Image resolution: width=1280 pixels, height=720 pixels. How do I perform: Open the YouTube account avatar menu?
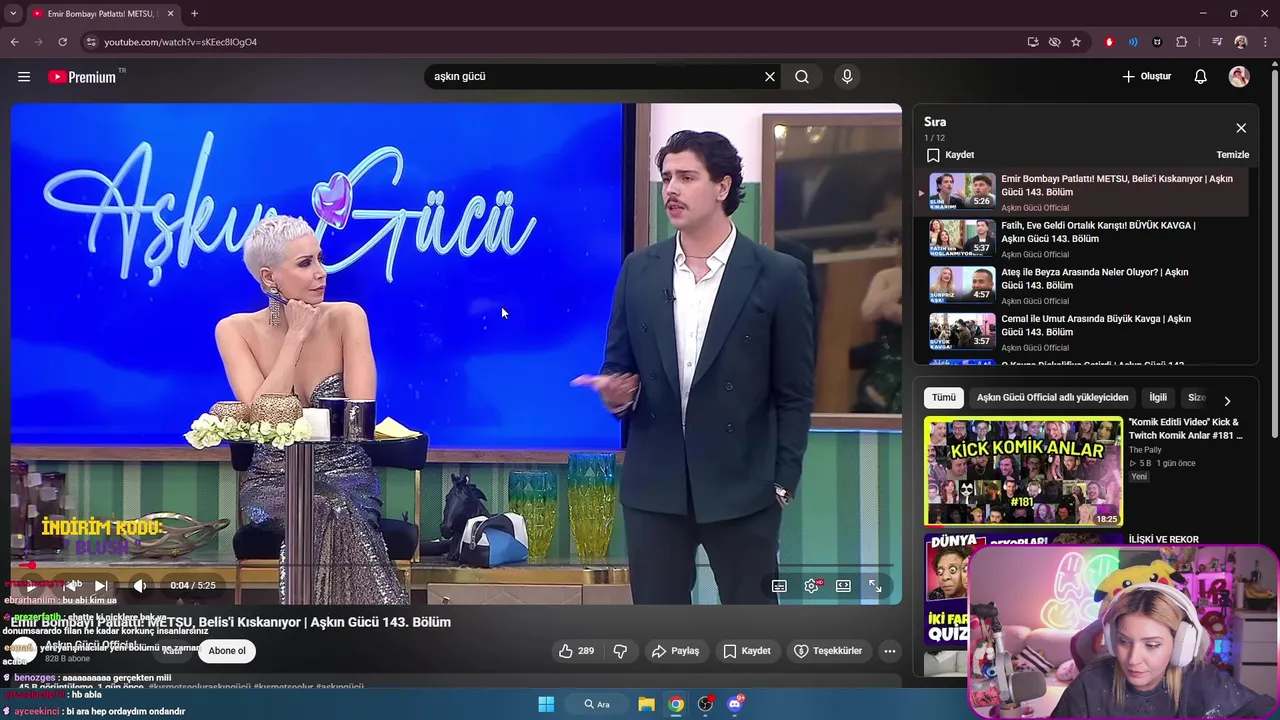point(1239,77)
